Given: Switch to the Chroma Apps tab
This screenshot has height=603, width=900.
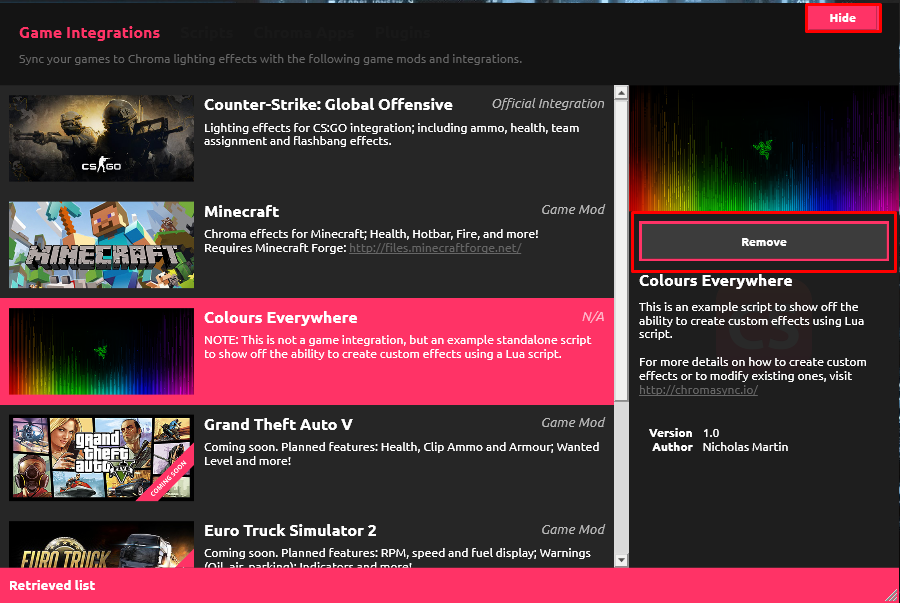Looking at the screenshot, I should (306, 33).
